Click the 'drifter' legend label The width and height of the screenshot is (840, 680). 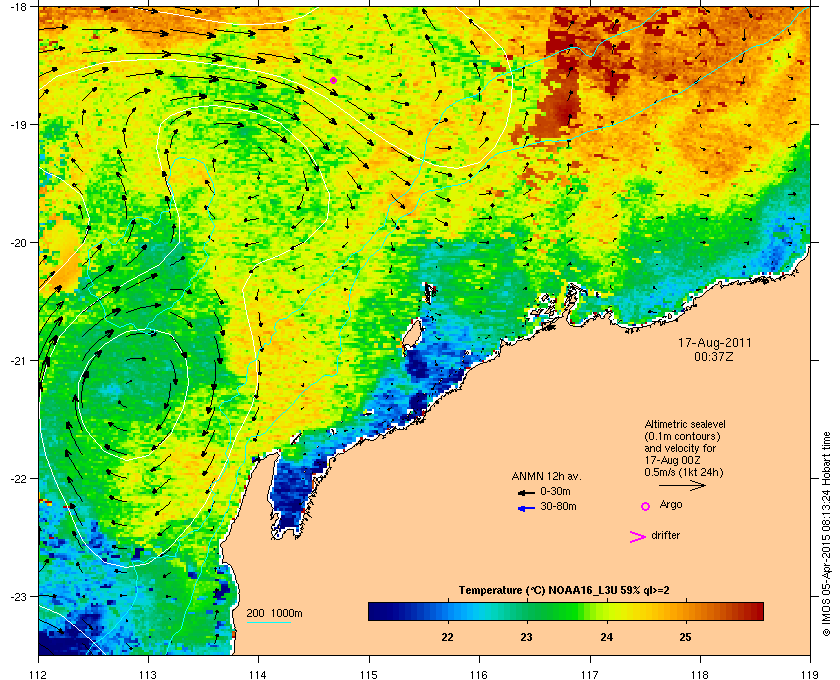(665, 535)
